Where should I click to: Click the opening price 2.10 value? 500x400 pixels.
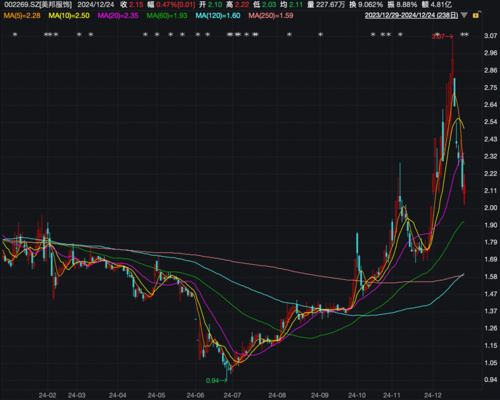(x=215, y=5)
